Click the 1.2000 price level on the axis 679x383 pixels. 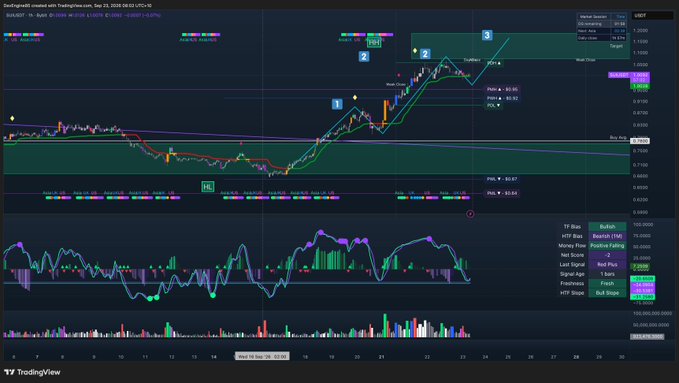(640, 31)
